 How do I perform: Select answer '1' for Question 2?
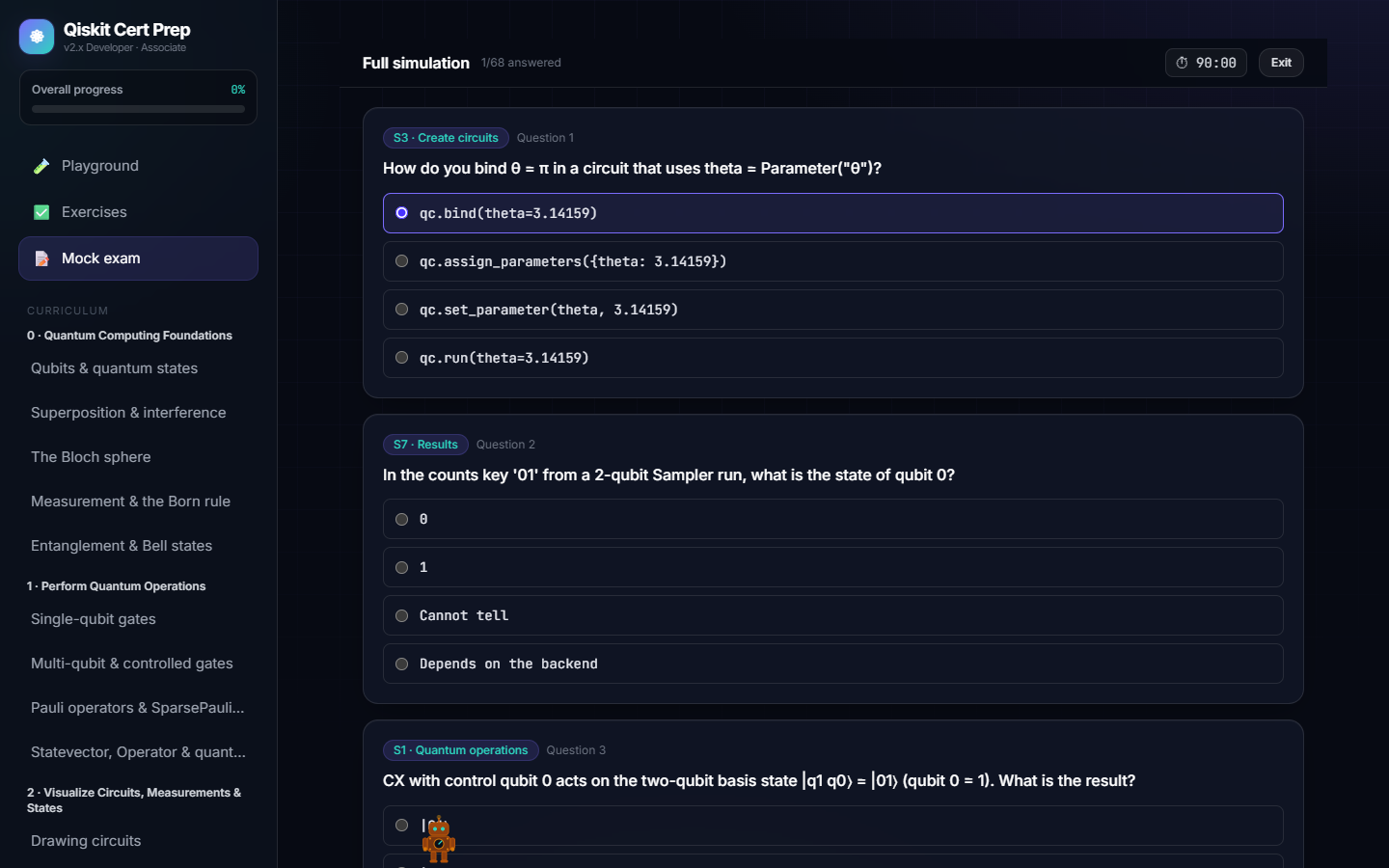click(832, 567)
